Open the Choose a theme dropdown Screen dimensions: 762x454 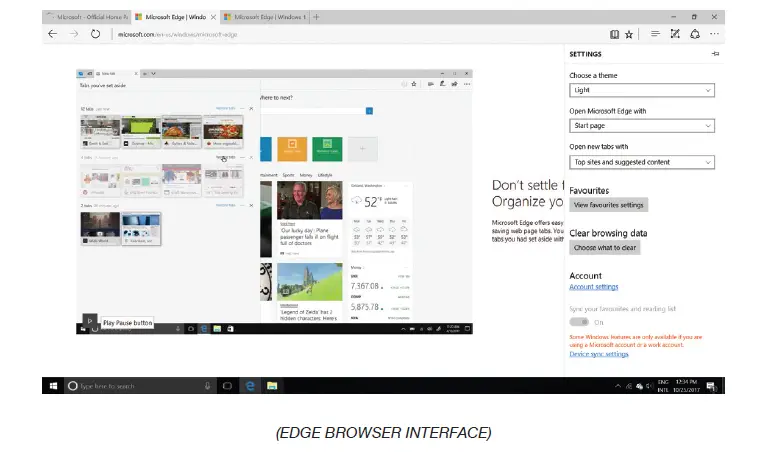[x=641, y=90]
